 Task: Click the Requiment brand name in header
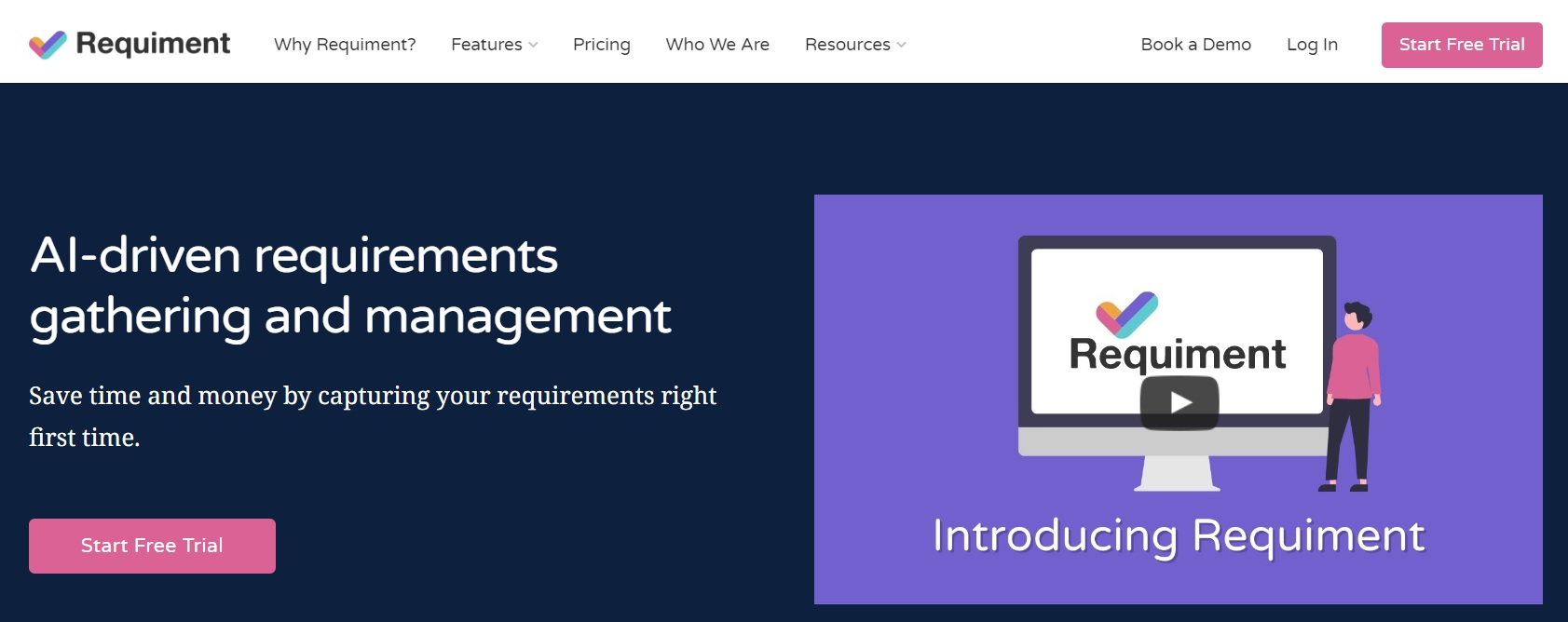(153, 44)
